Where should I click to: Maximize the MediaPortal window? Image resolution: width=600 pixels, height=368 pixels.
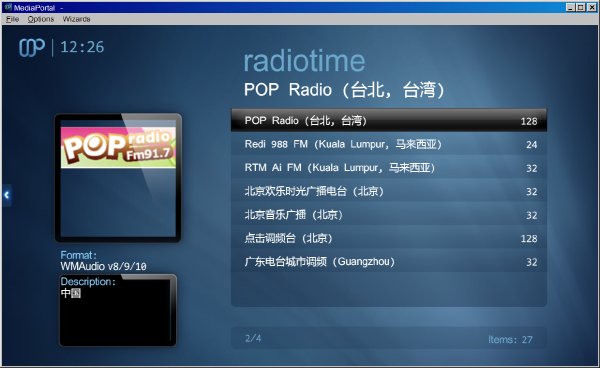pyautogui.click(x=580, y=7)
